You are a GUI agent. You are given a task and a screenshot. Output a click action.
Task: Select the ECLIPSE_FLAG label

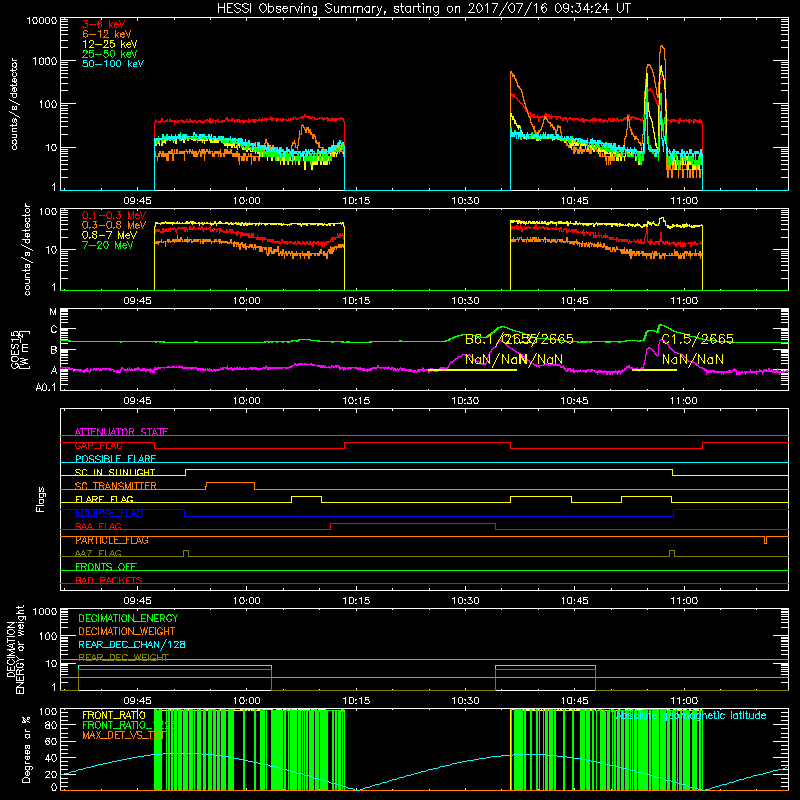tap(109, 513)
